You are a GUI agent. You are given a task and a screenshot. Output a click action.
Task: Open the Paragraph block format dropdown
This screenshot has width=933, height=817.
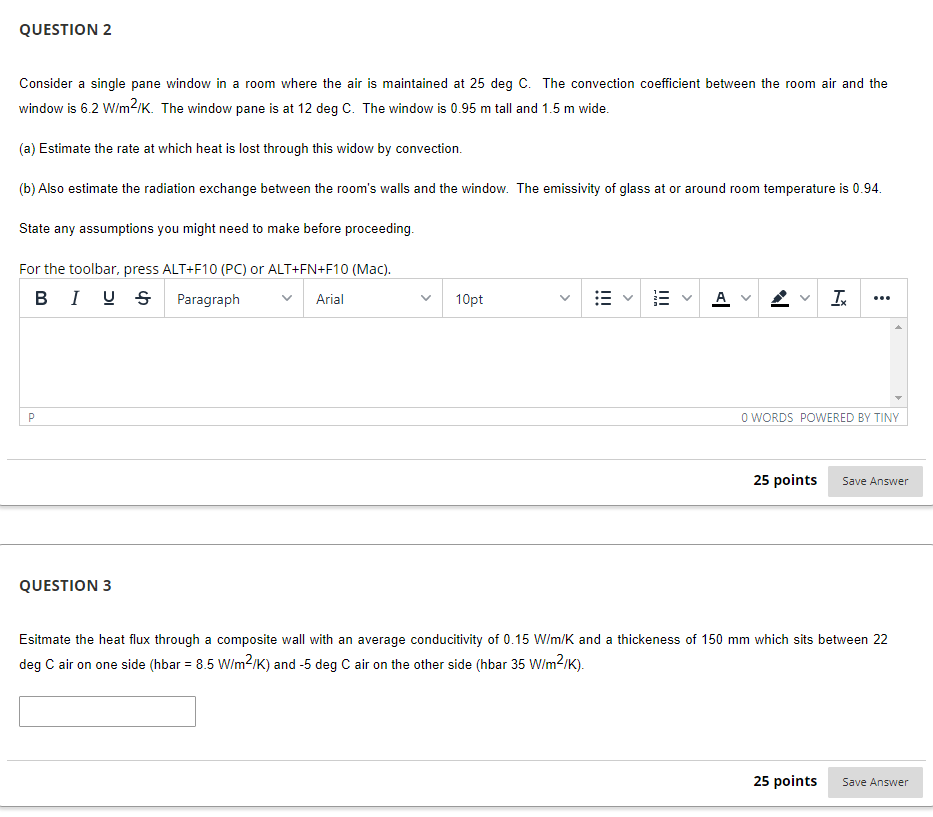coord(234,299)
